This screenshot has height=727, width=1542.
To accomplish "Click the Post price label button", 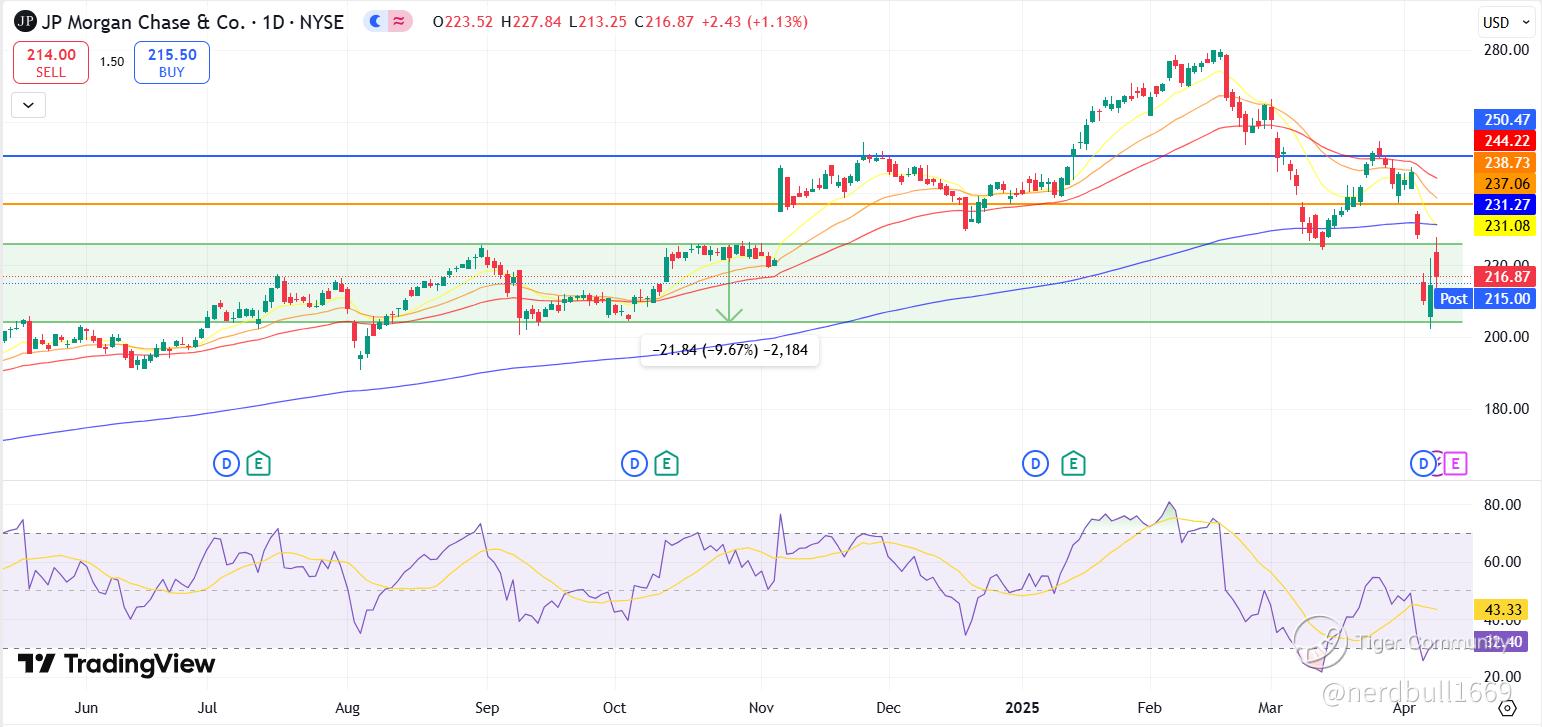I will 1453,298.
